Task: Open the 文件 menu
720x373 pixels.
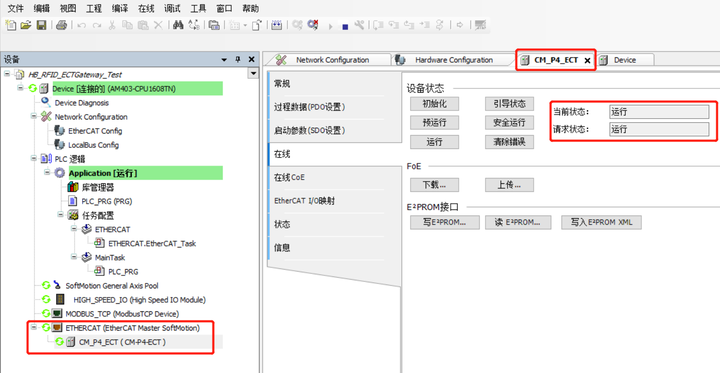Action: click(x=16, y=8)
